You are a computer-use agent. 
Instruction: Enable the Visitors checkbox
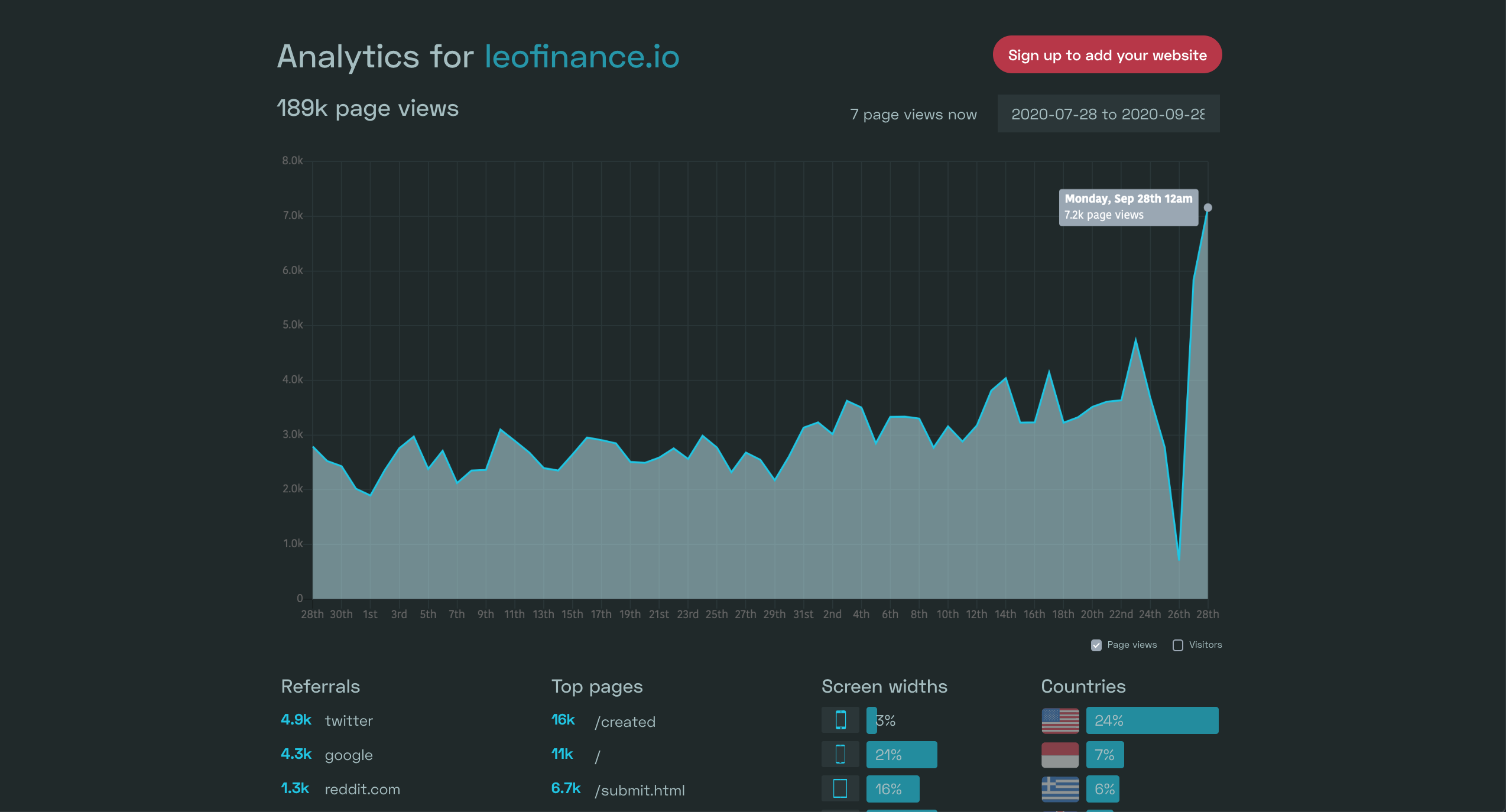pos(1178,645)
